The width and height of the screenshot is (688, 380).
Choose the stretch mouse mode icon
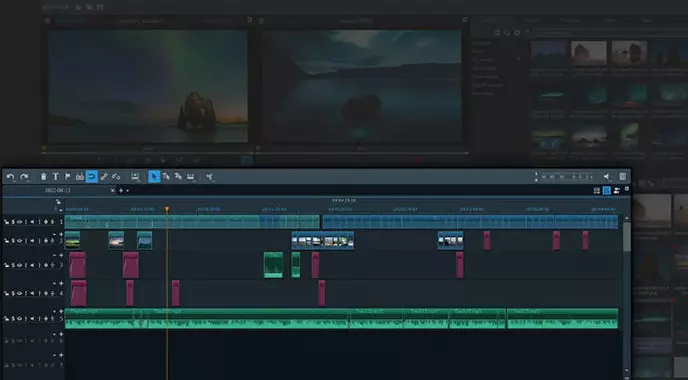point(190,177)
